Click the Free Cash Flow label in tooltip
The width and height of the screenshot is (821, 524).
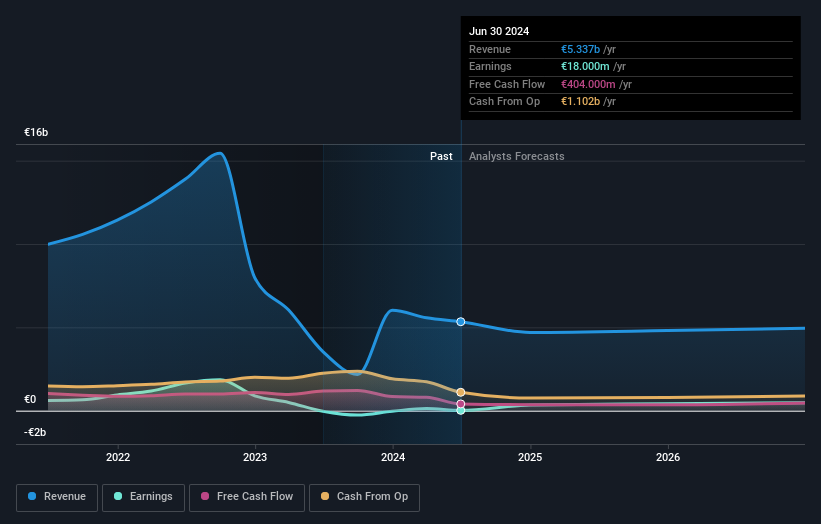(x=507, y=84)
